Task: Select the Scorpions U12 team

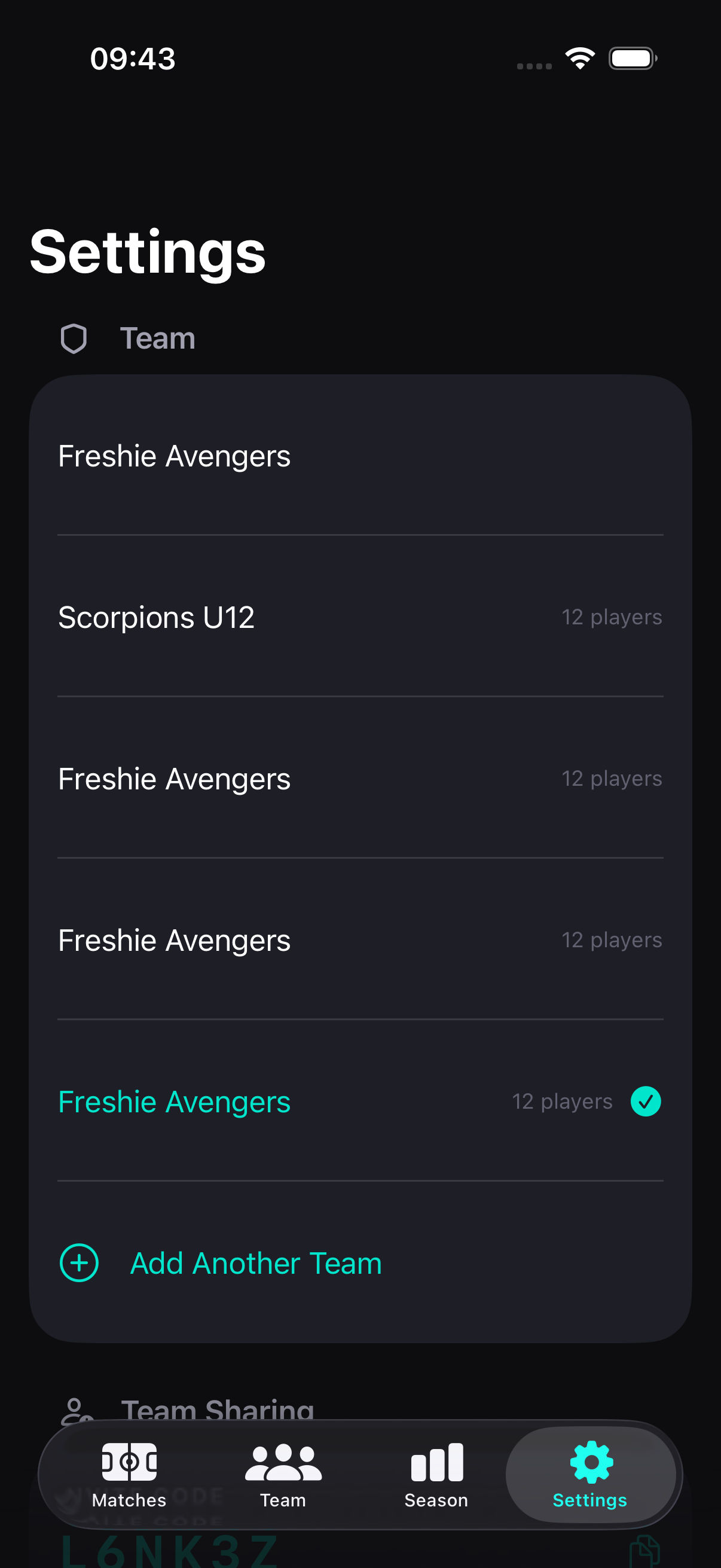Action: coord(157,617)
